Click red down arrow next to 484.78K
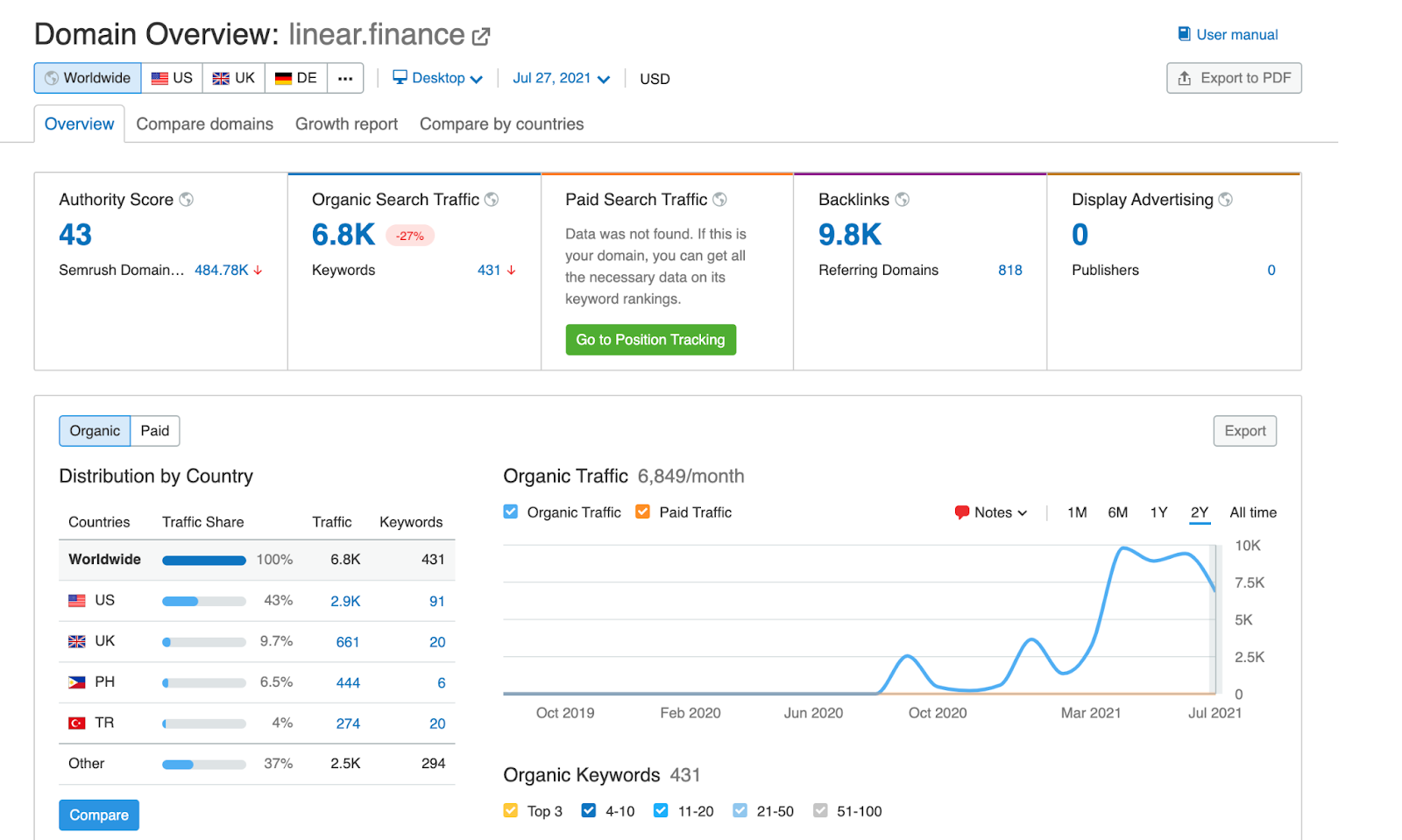 point(258,271)
